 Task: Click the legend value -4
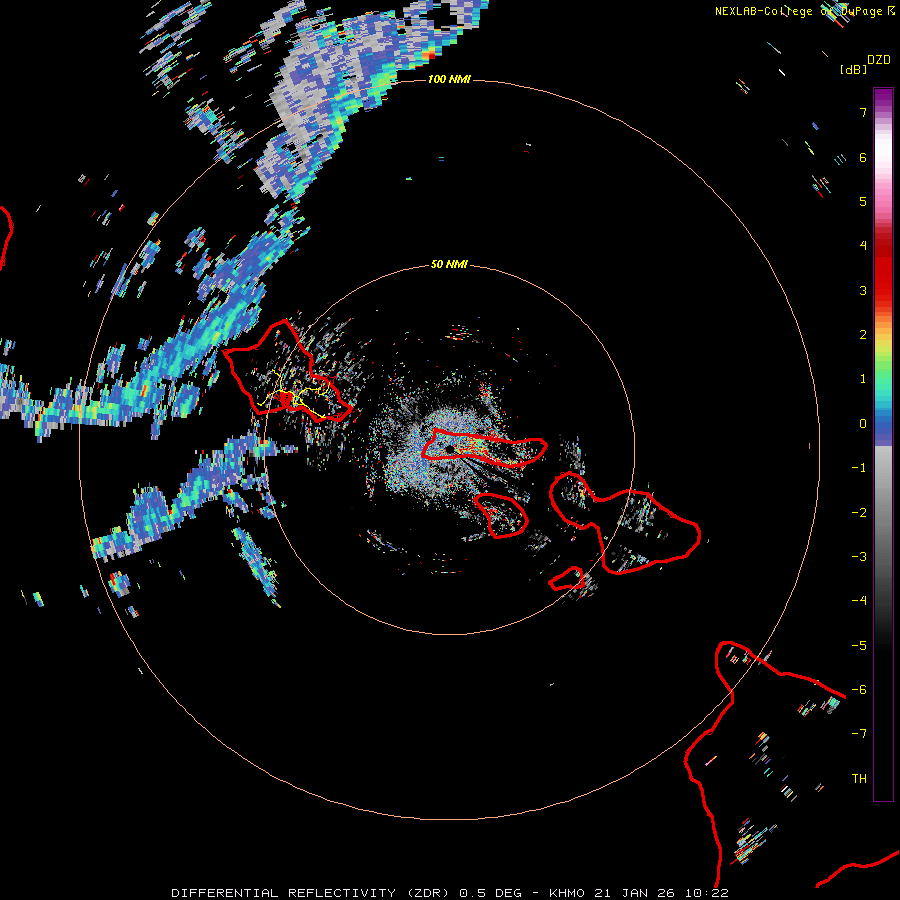tap(859, 601)
